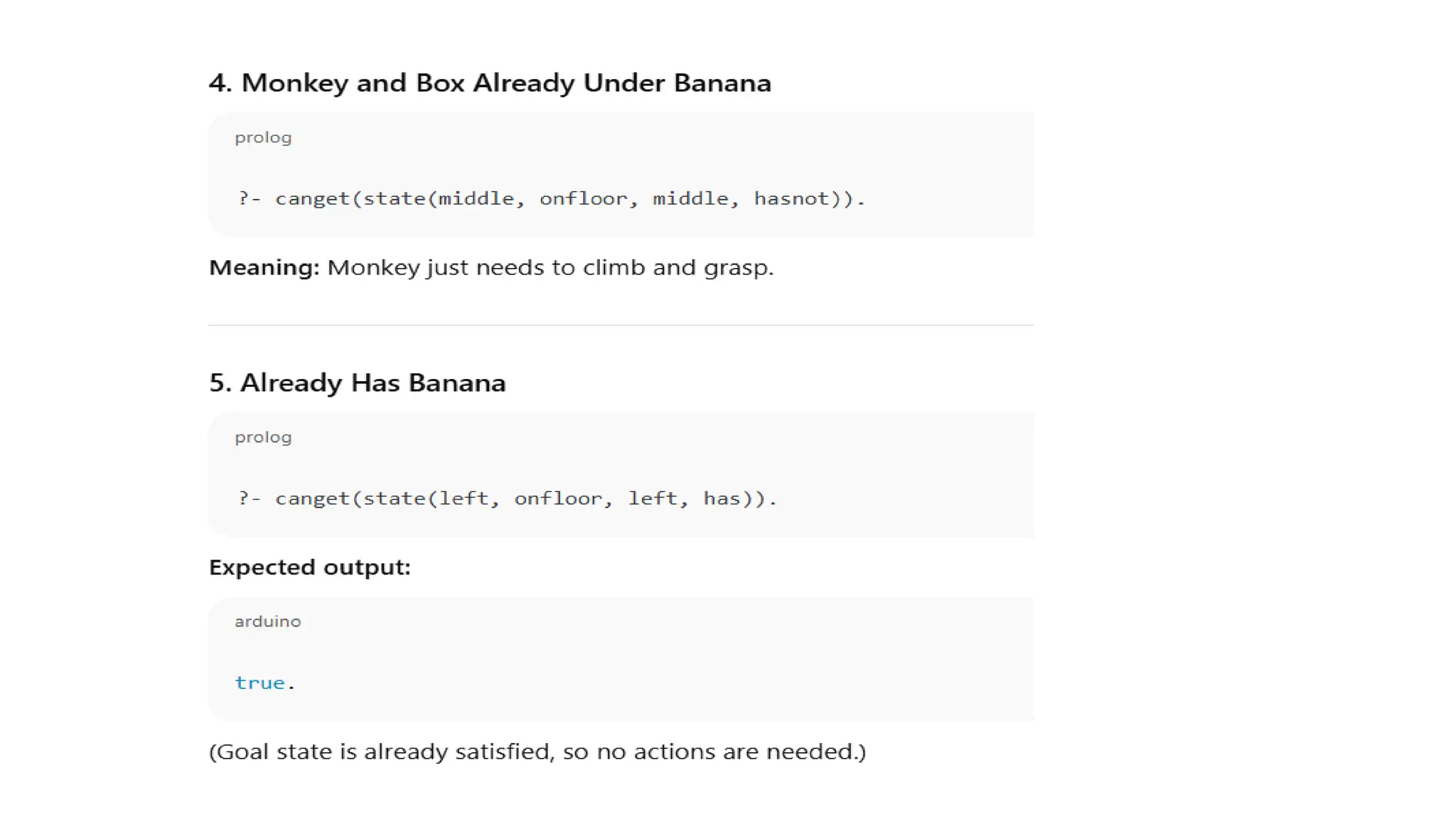Click the horizontal divider between sections
Image resolution: width=1456 pixels, height=819 pixels.
[x=620, y=325]
